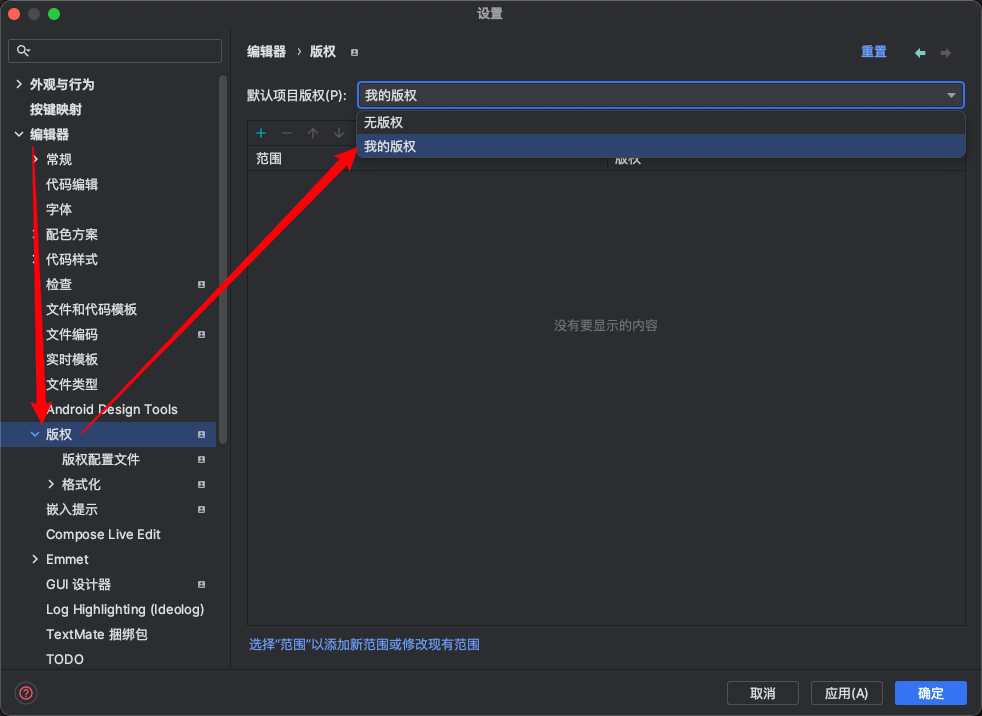Navigate back with the left arrow

[x=920, y=53]
